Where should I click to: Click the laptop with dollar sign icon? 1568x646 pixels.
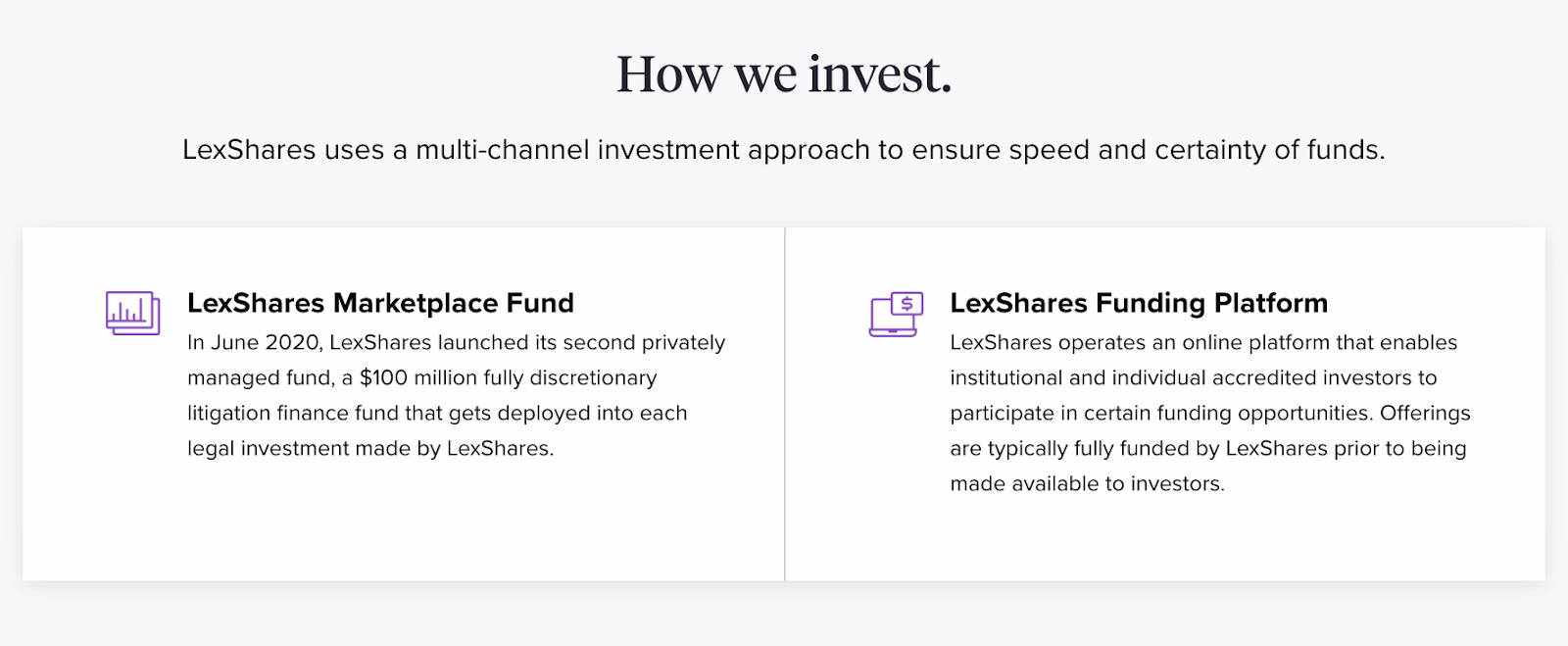[x=897, y=314]
